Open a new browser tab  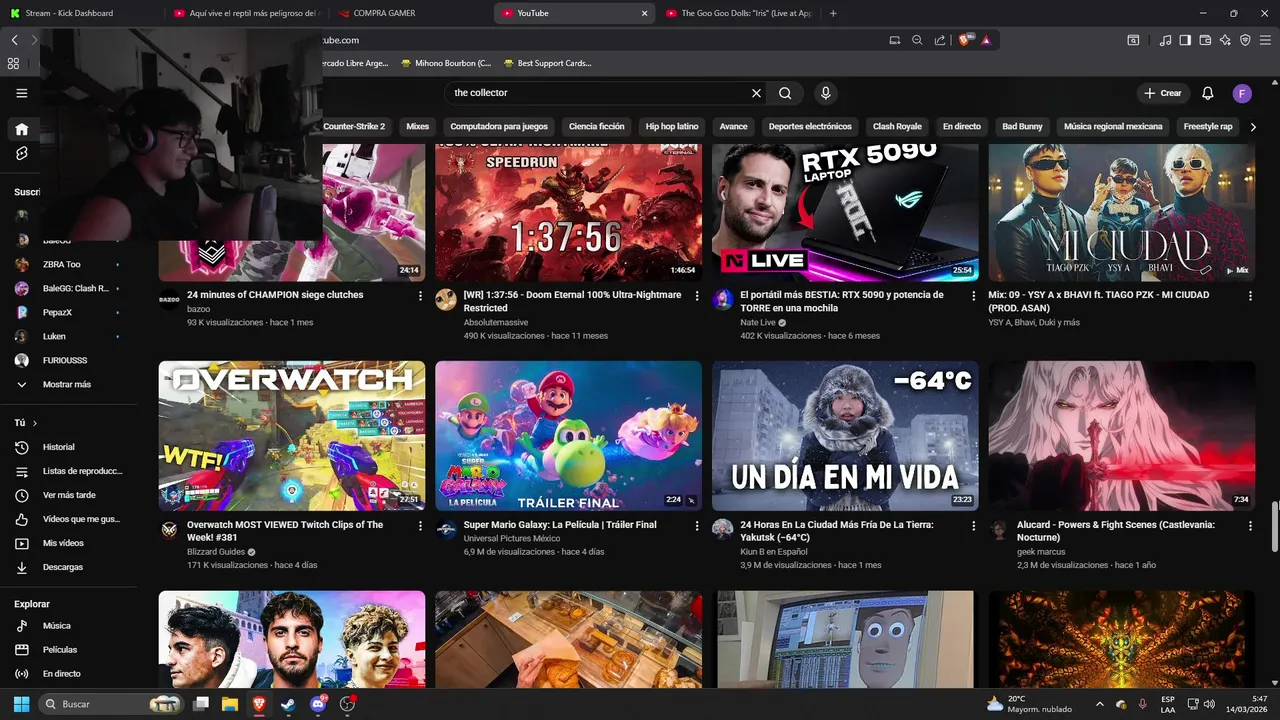click(x=833, y=13)
